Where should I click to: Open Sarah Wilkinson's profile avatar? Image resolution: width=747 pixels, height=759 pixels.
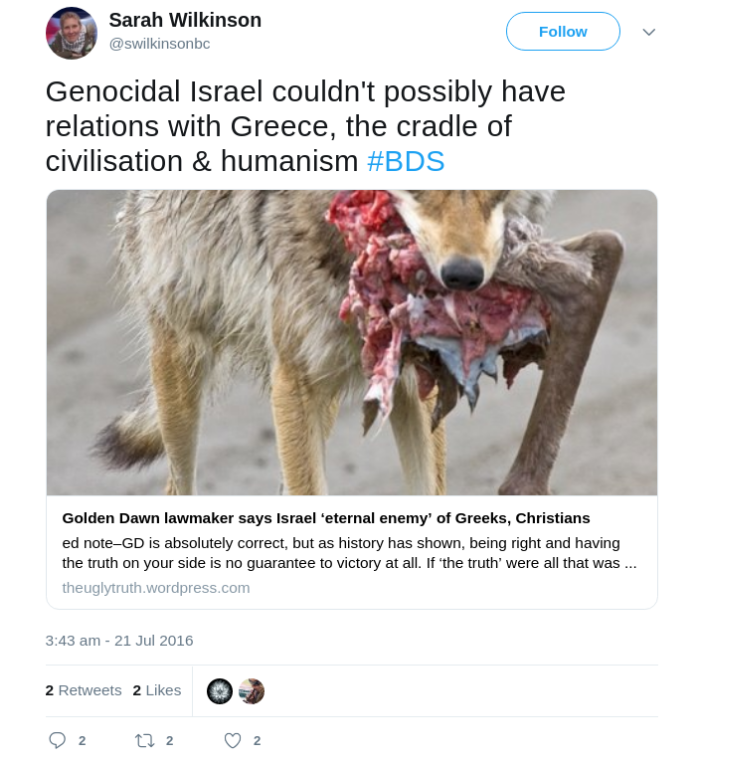[71, 33]
